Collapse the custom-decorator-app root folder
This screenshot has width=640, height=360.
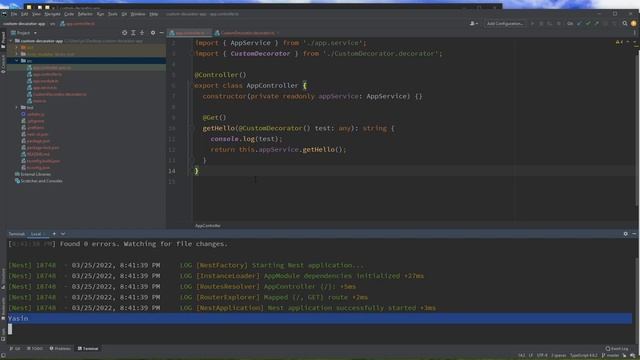coord(11,41)
